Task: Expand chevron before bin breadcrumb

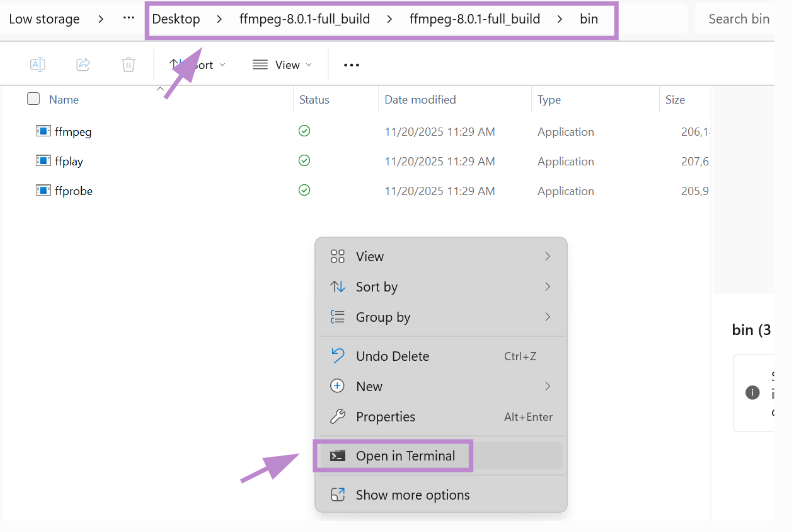Action: click(x=560, y=19)
